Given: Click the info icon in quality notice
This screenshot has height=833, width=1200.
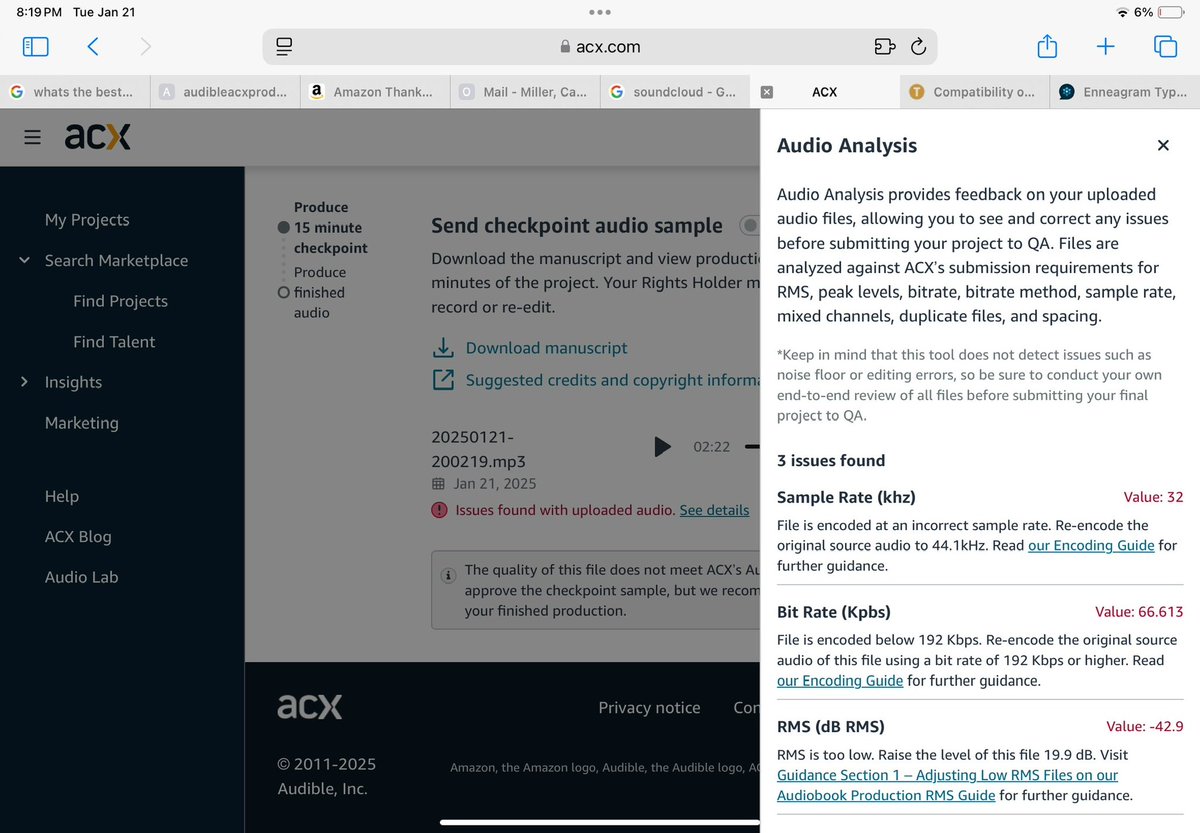Looking at the screenshot, I should click(448, 575).
